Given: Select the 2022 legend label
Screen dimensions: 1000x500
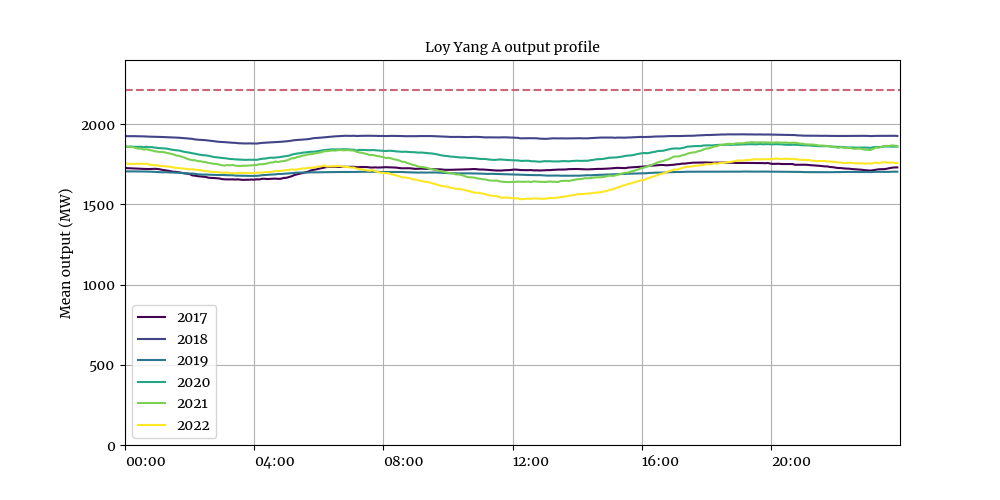Looking at the screenshot, I should coord(193,425).
